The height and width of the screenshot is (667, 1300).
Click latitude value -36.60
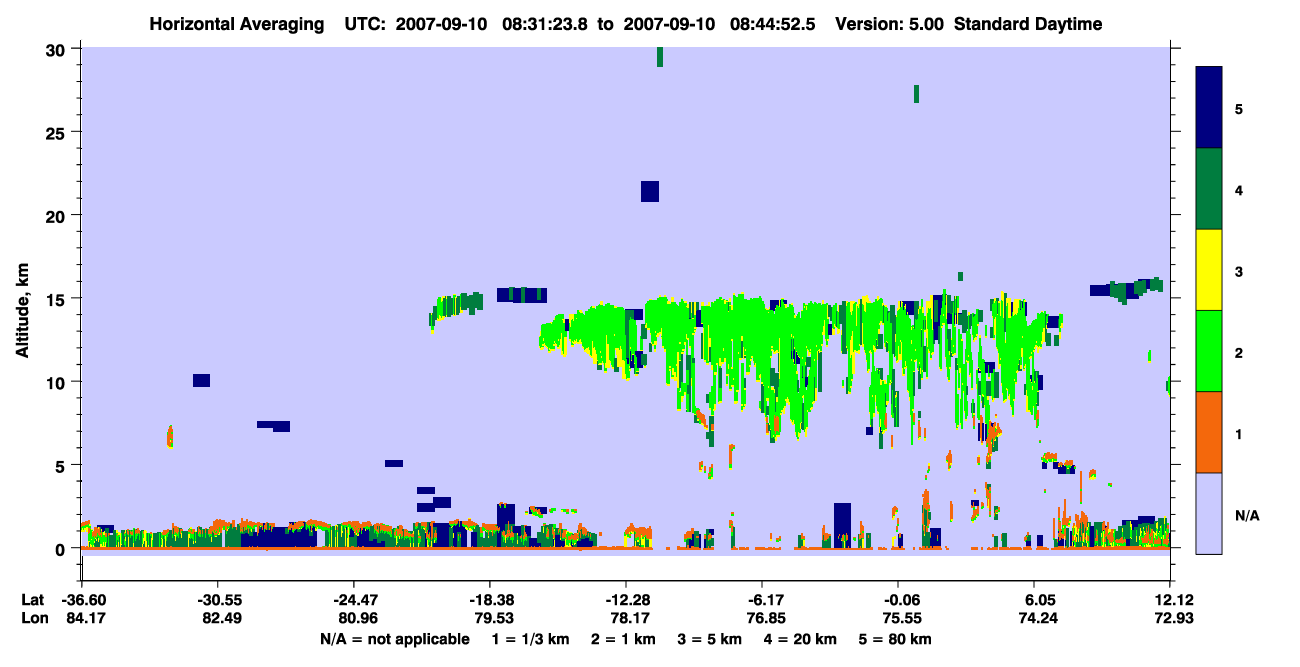coord(82,600)
